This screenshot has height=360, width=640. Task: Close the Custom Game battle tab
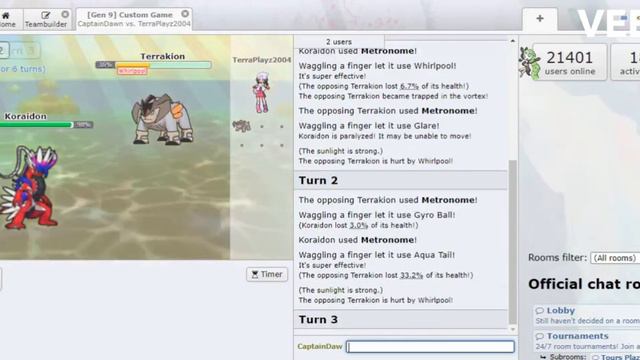coord(185,14)
